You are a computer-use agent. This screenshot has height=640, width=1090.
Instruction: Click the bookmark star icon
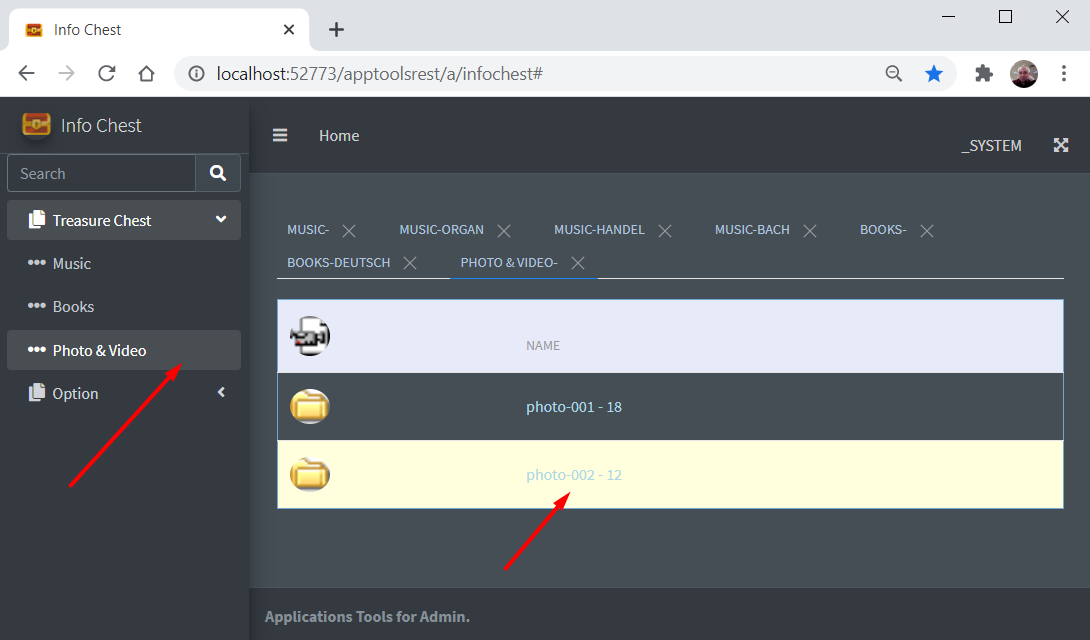tap(934, 73)
